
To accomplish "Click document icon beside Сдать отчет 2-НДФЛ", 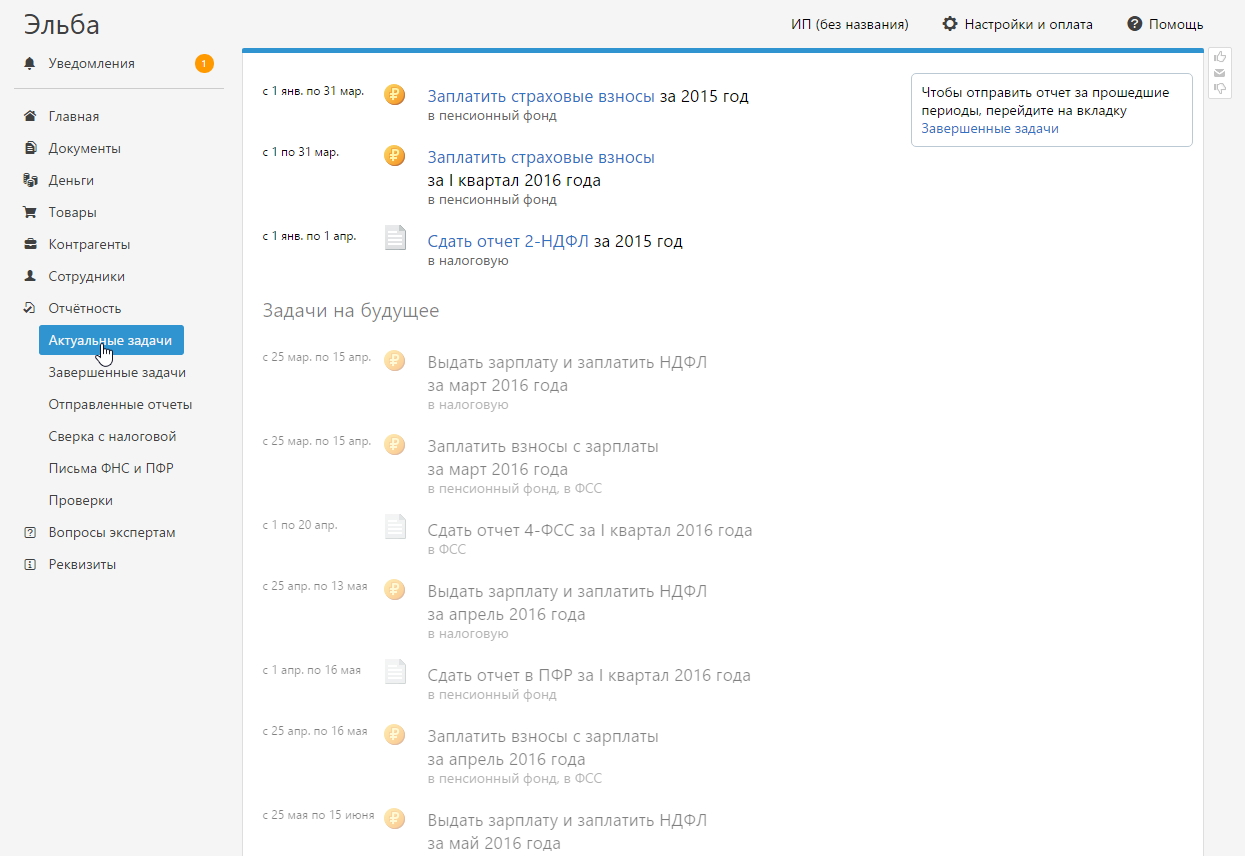I will pyautogui.click(x=396, y=238).
